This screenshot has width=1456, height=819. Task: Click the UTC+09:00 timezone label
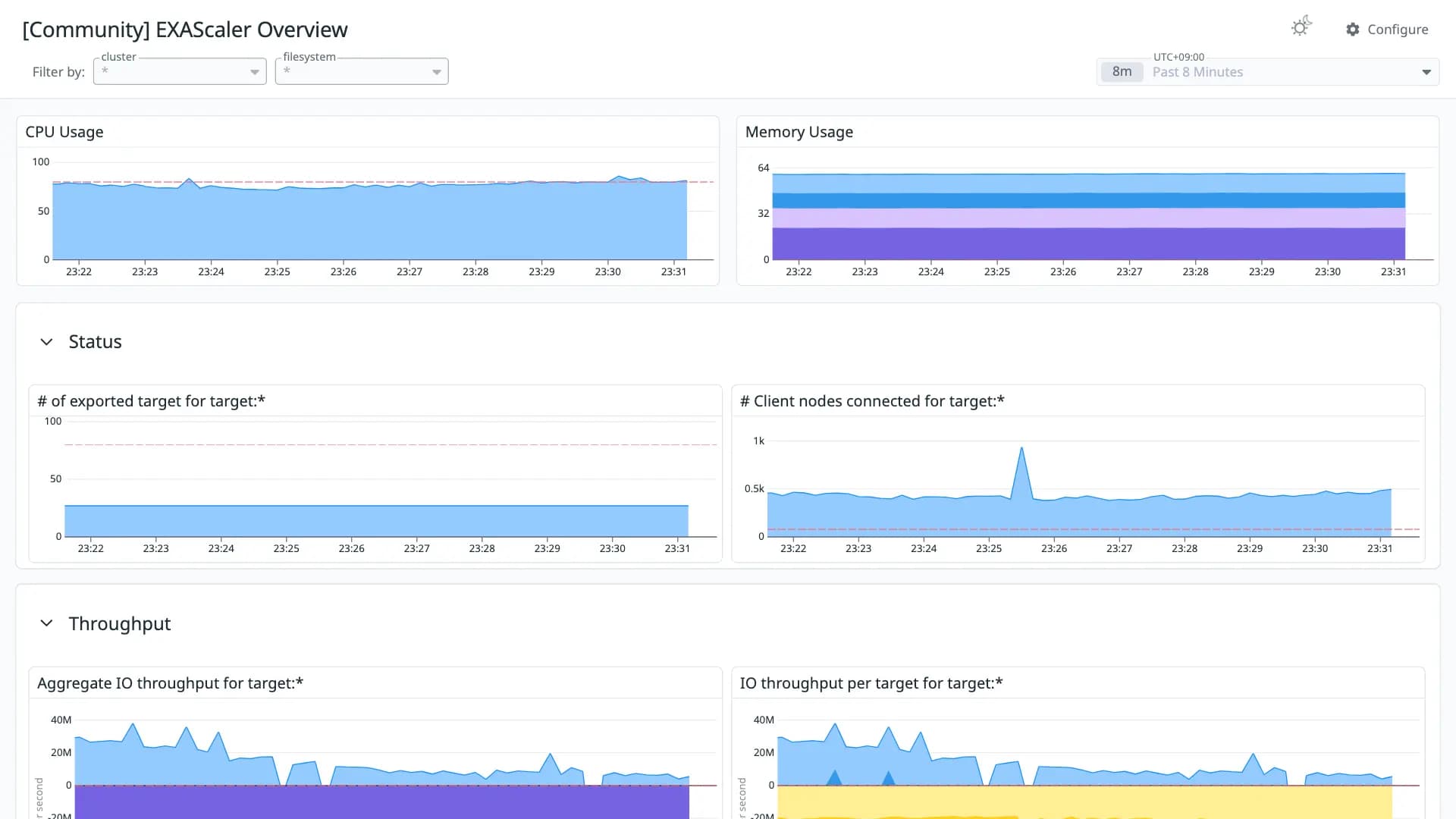coord(1178,57)
